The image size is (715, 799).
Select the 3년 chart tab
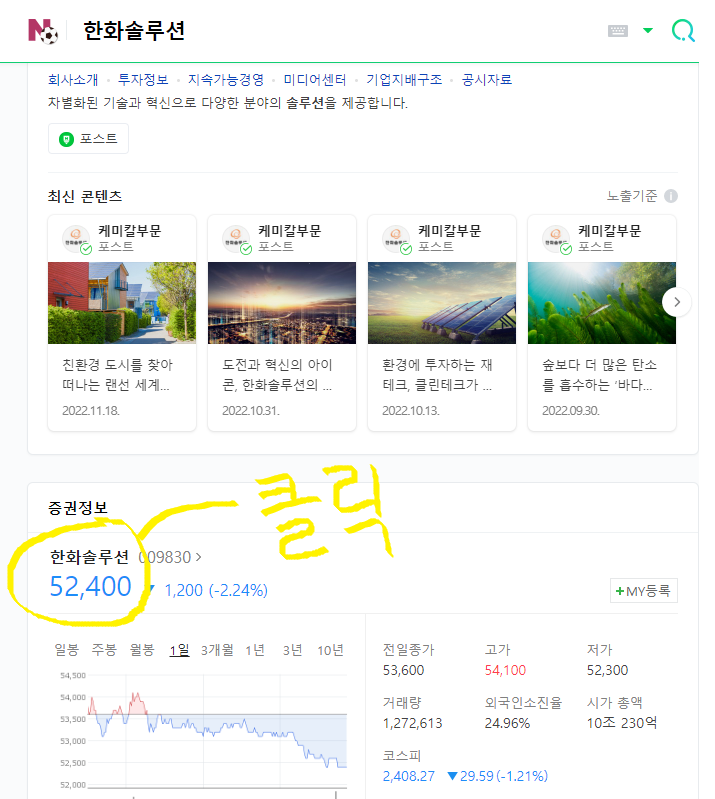[293, 650]
